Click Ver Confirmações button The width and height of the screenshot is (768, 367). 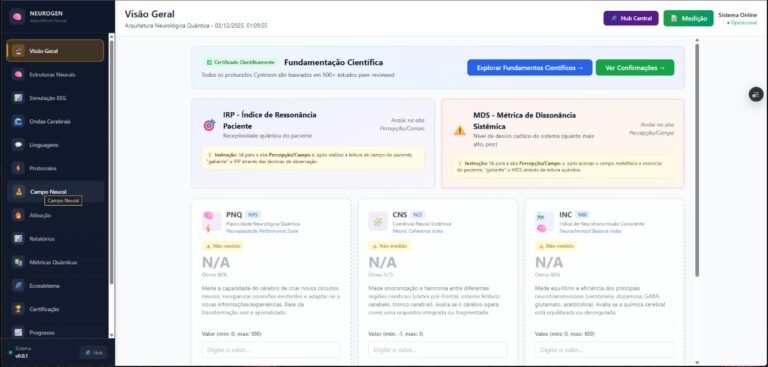(635, 68)
